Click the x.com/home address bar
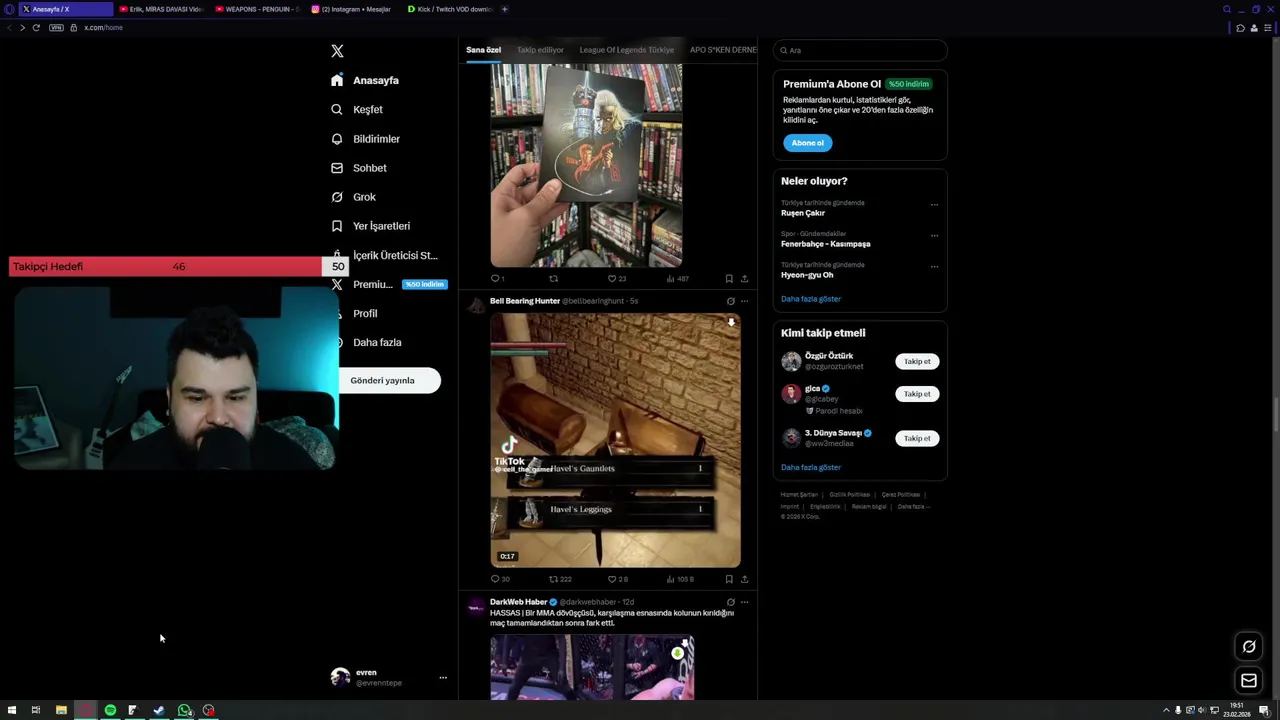Image resolution: width=1280 pixels, height=720 pixels. point(103,27)
